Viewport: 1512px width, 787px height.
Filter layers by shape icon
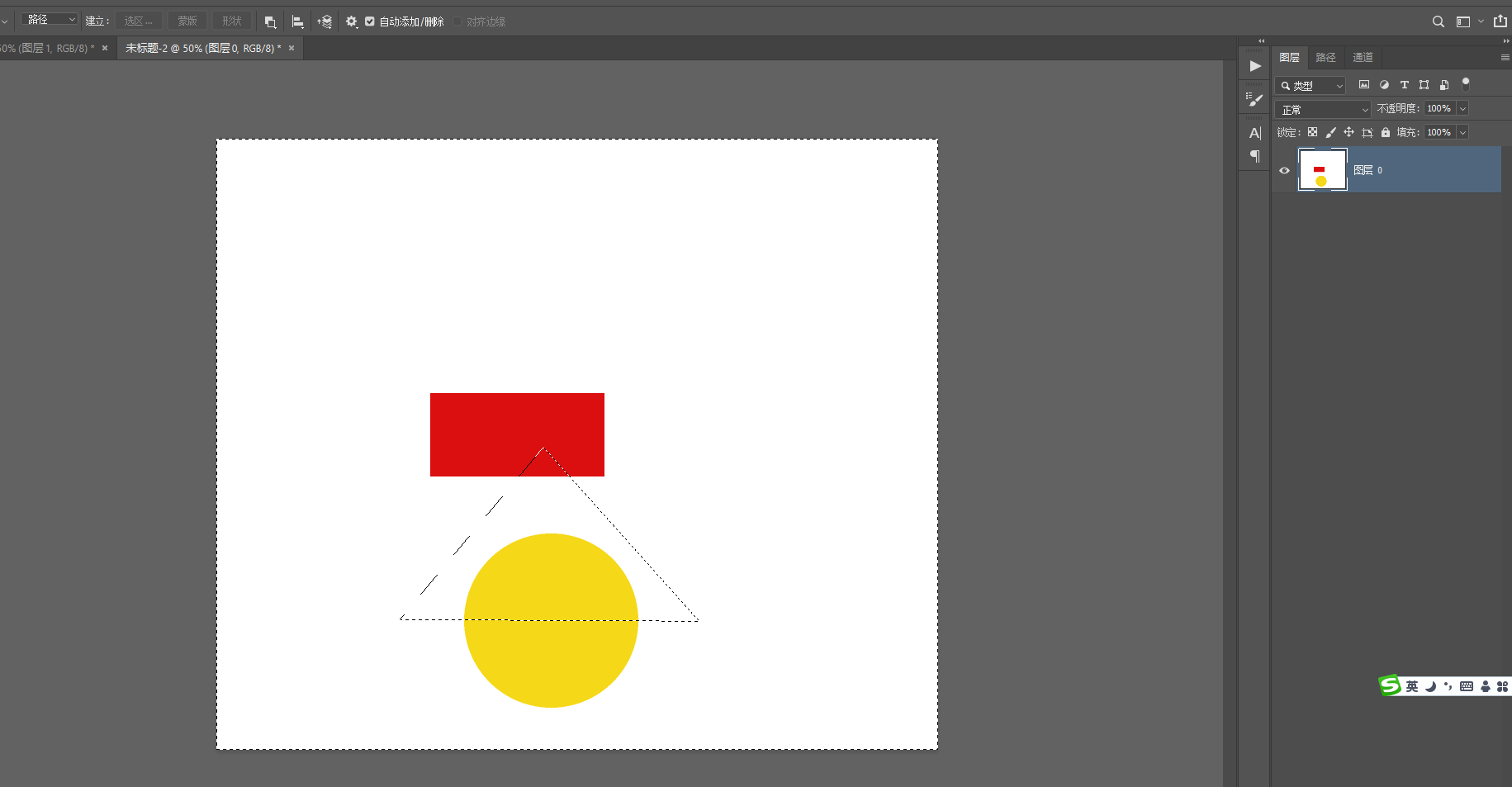[x=1424, y=84]
